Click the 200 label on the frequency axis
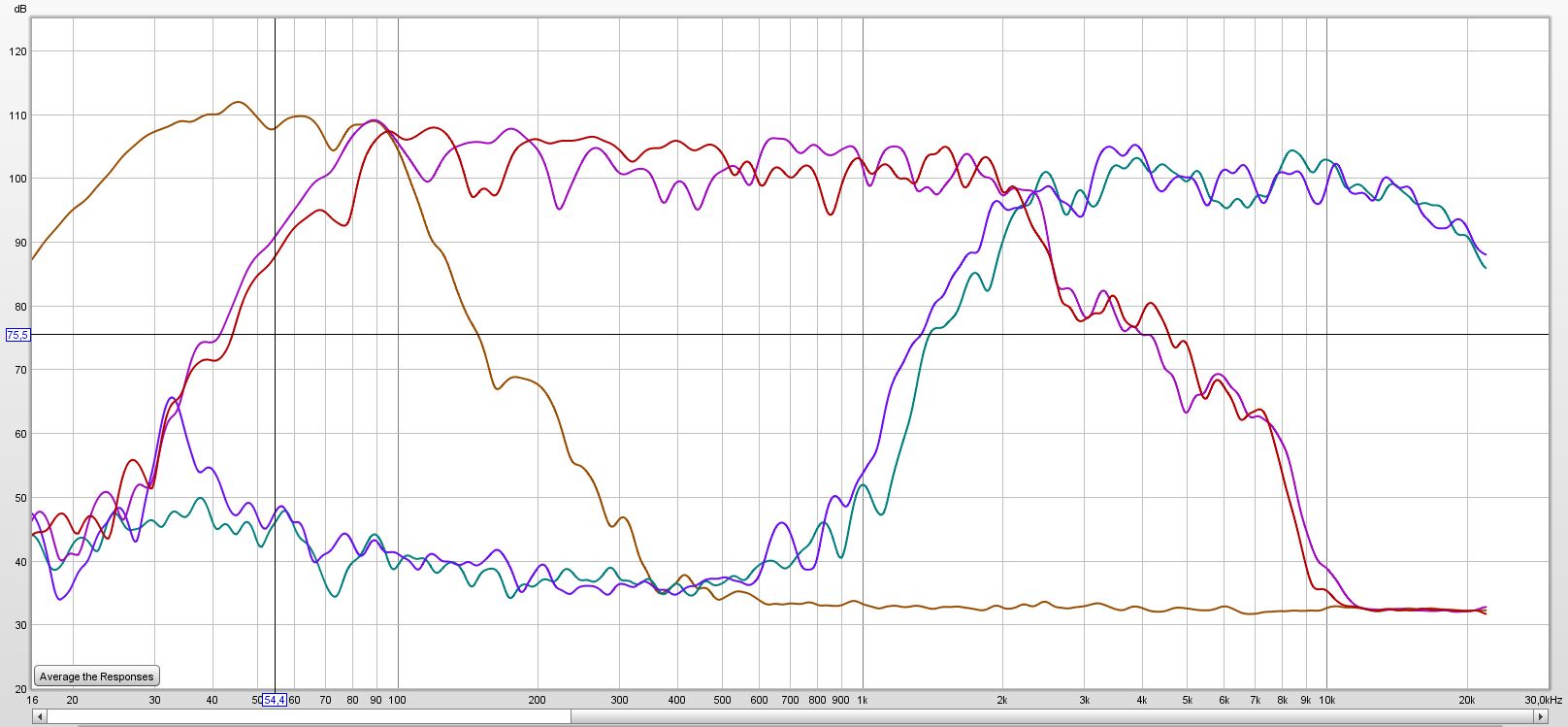The height and width of the screenshot is (727, 1568). pyautogui.click(x=538, y=700)
